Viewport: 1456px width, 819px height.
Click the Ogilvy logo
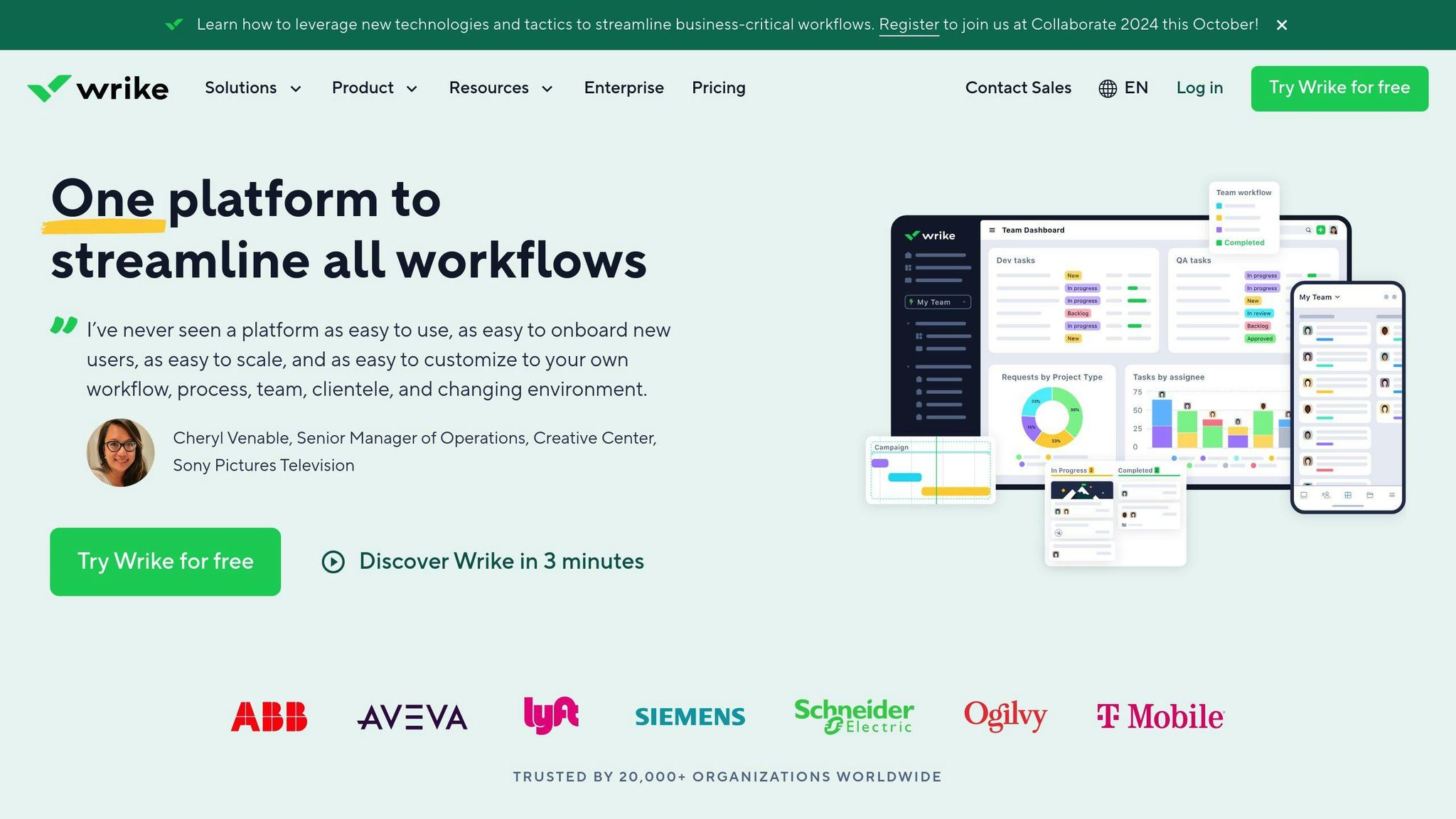coord(1005,715)
